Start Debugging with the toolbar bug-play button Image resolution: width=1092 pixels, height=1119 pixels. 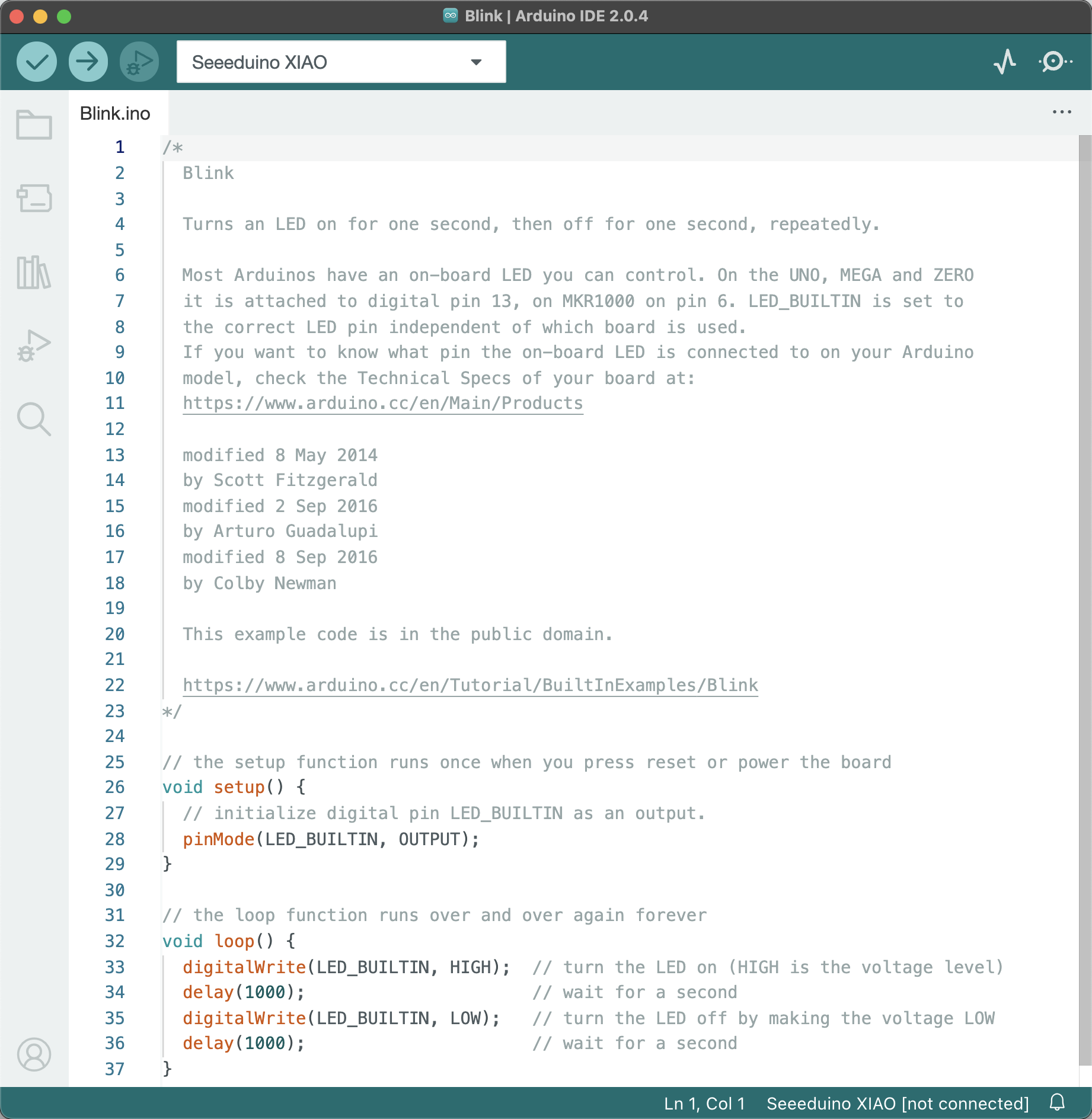139,62
